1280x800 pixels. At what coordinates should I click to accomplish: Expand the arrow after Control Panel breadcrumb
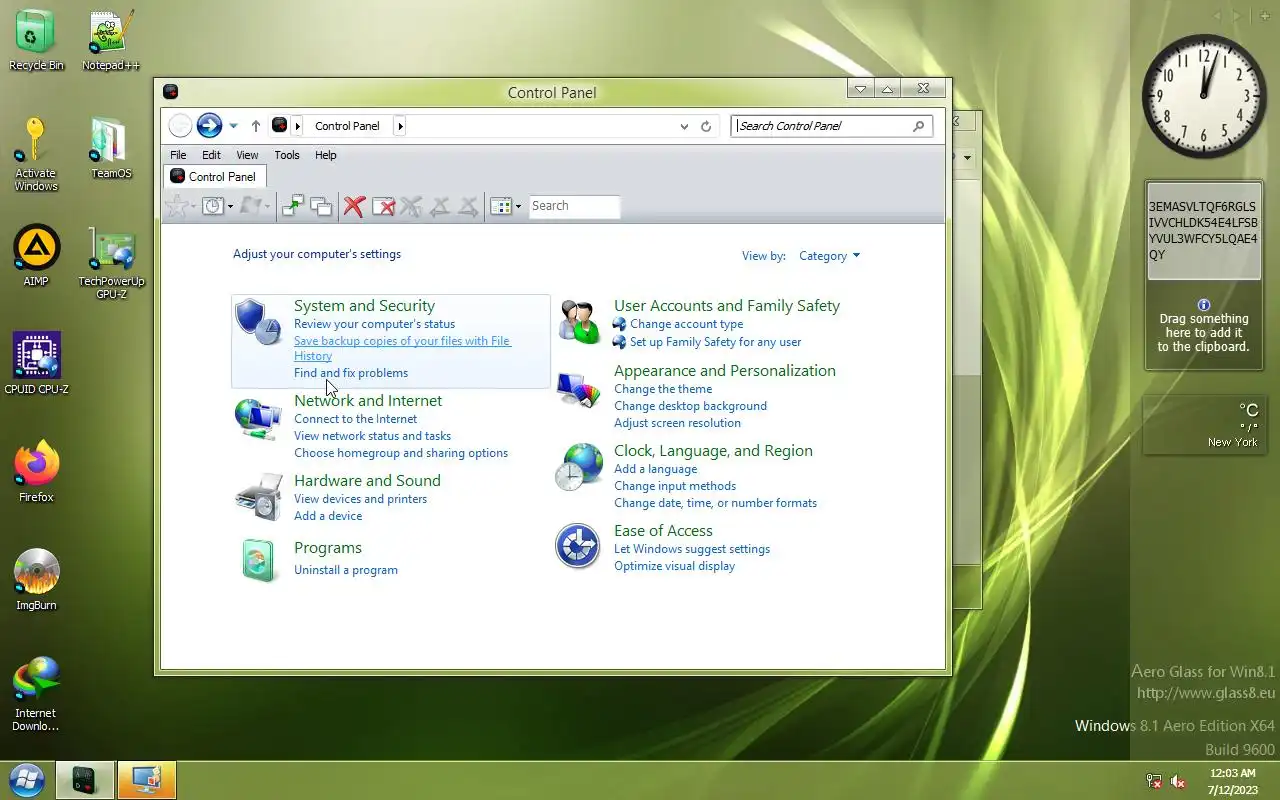400,126
